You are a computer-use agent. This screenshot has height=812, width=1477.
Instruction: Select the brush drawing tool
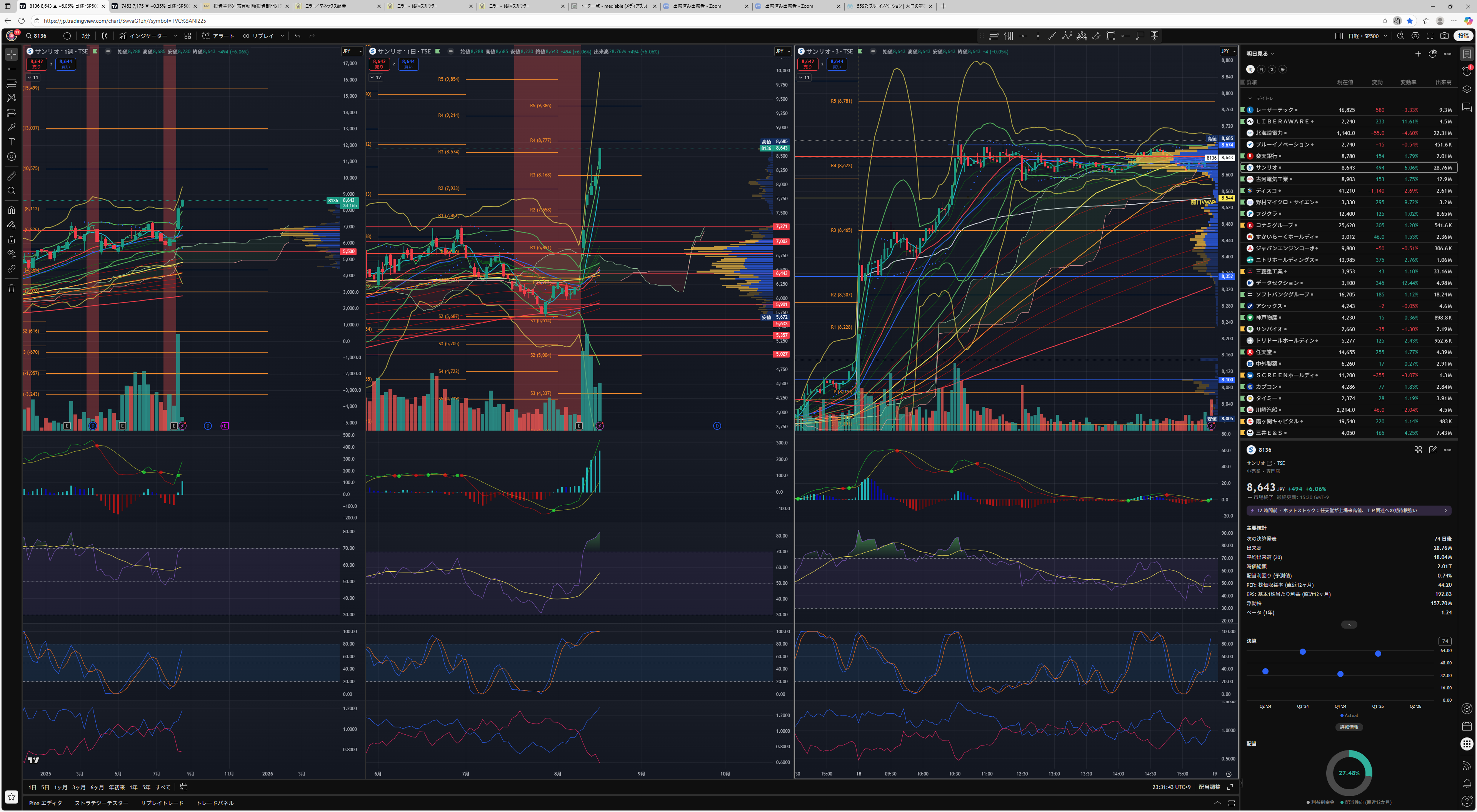12,126
